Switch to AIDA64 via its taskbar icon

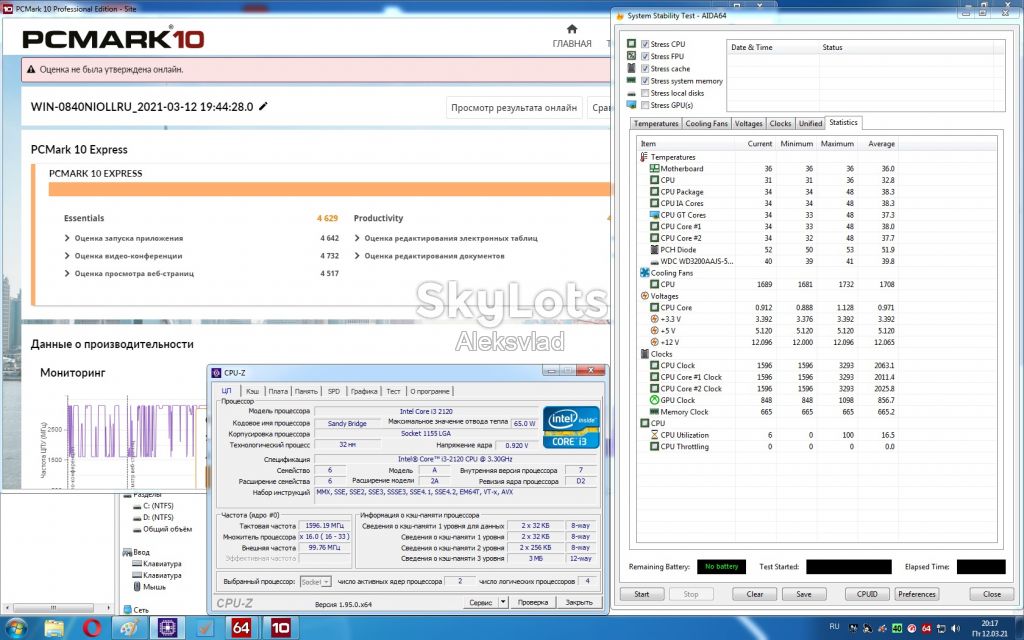(241, 628)
